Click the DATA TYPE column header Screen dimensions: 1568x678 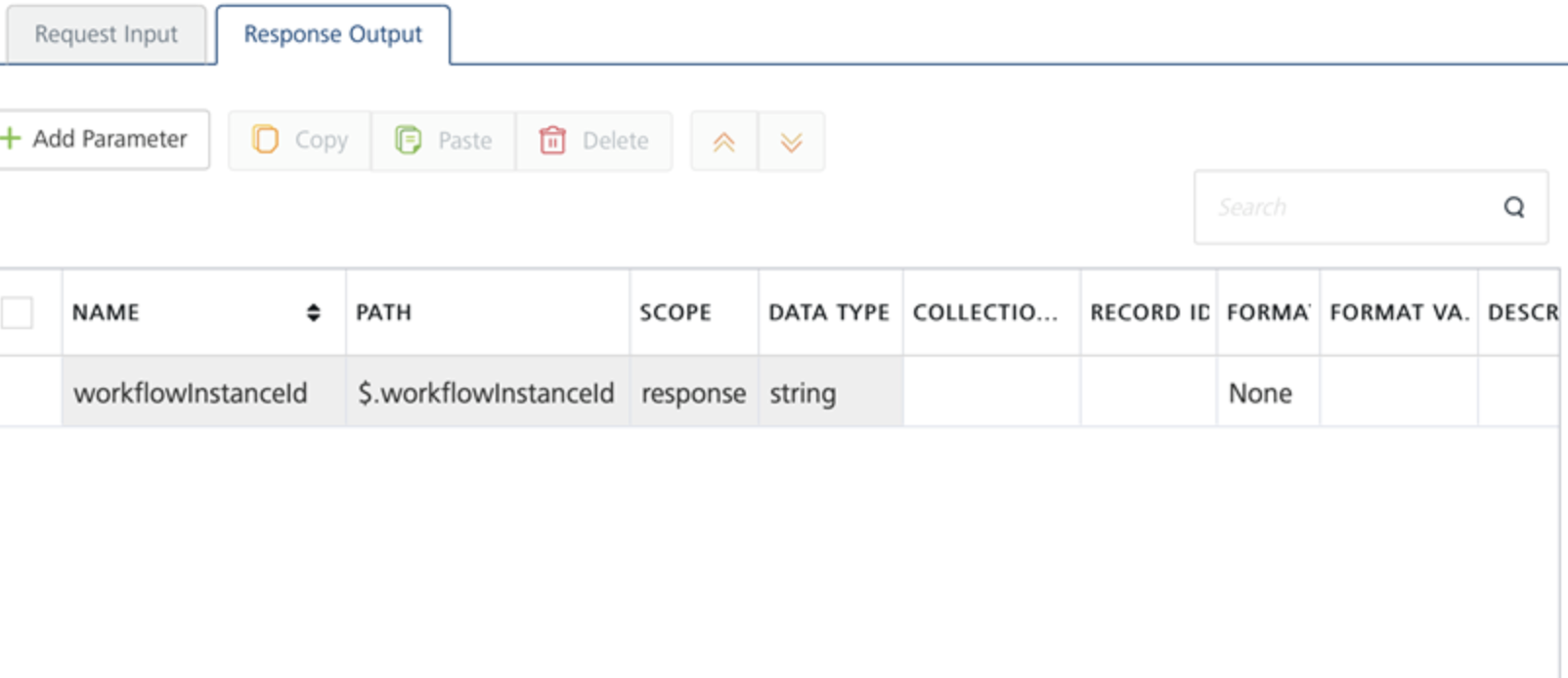pos(828,313)
